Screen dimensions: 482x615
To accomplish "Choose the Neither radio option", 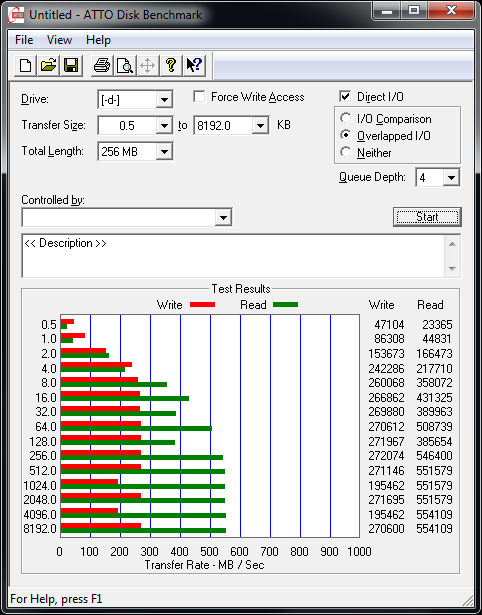I will pos(346,152).
